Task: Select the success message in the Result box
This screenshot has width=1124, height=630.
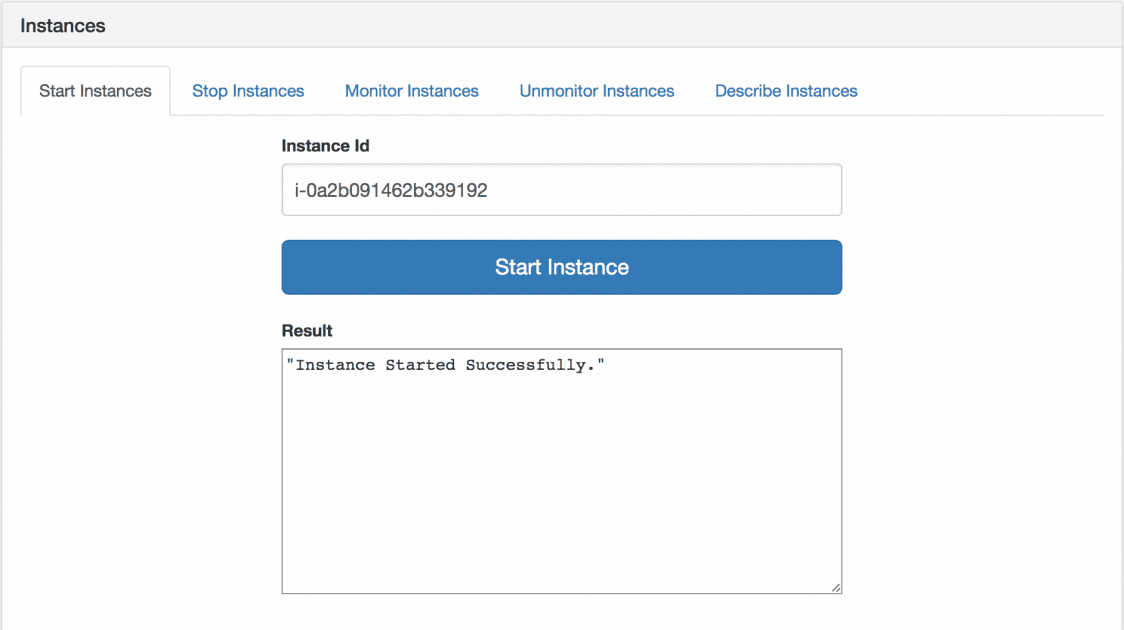Action: [x=448, y=364]
